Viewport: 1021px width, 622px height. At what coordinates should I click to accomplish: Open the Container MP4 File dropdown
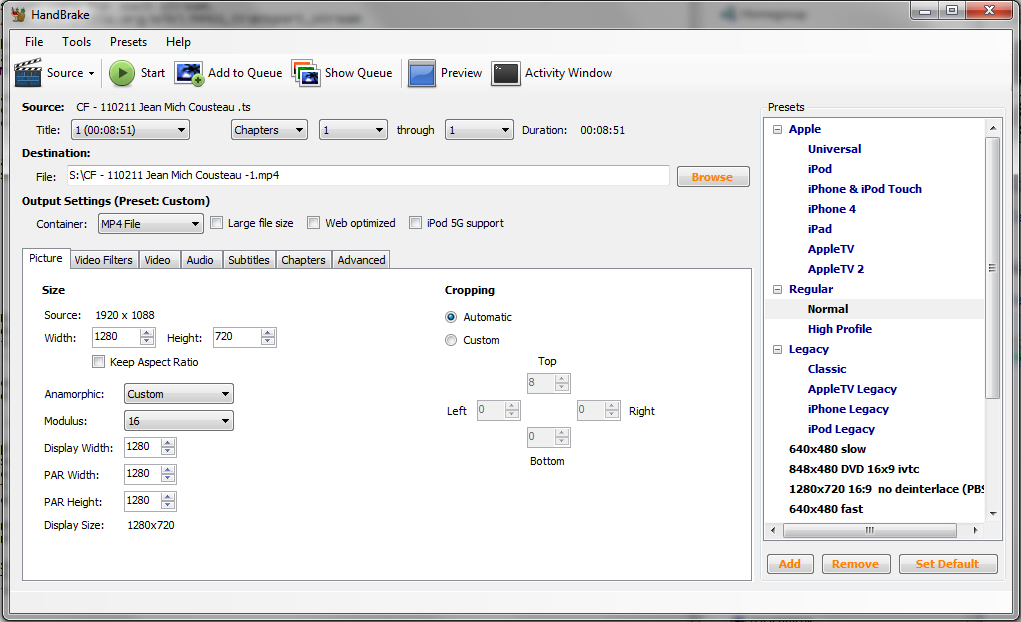pos(150,223)
